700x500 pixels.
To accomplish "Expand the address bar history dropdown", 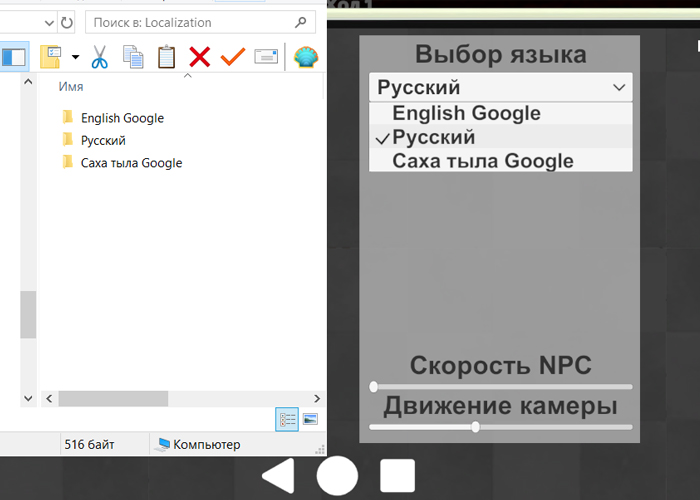I will pyautogui.click(x=49, y=22).
